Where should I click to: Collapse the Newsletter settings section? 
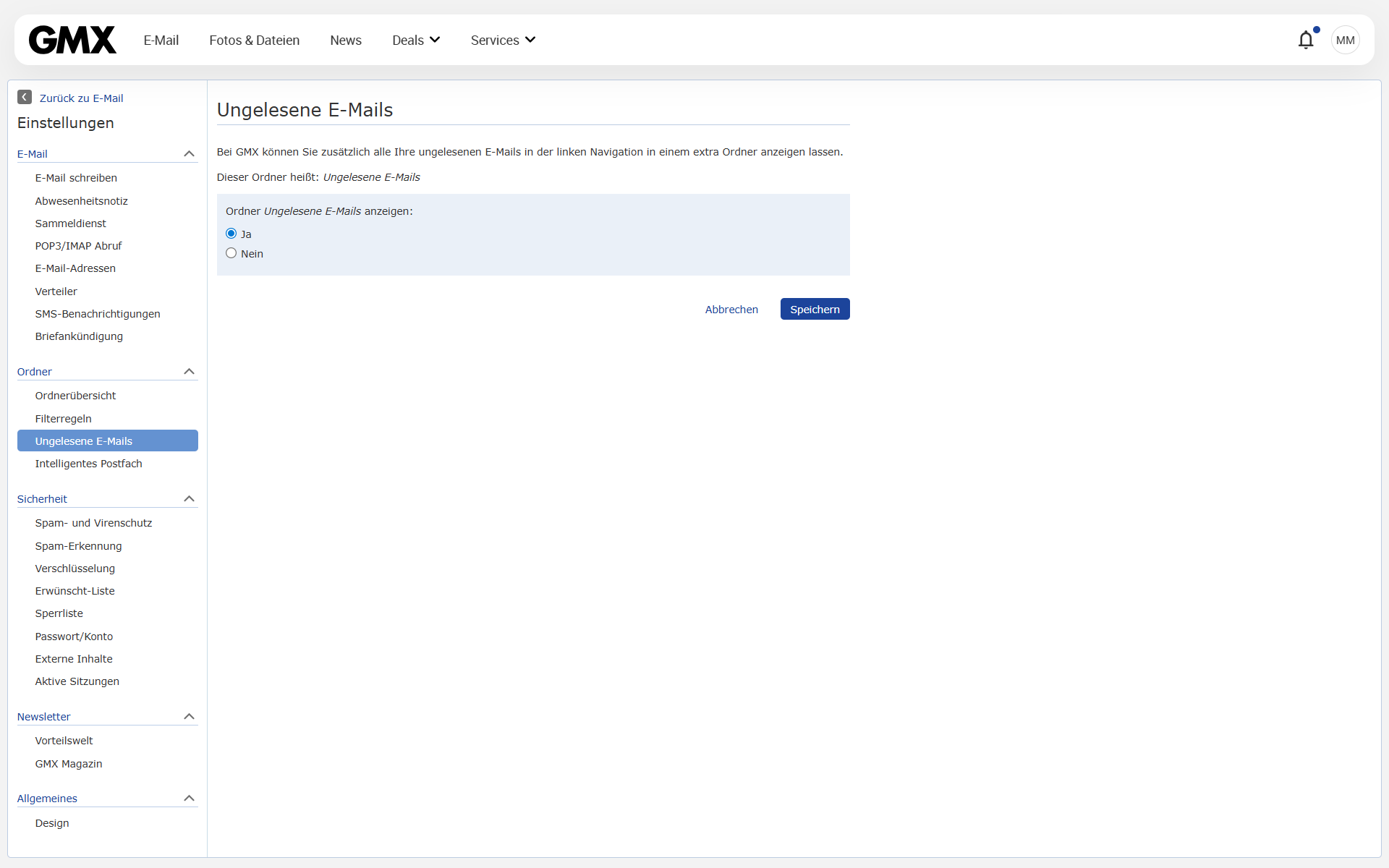(x=189, y=716)
